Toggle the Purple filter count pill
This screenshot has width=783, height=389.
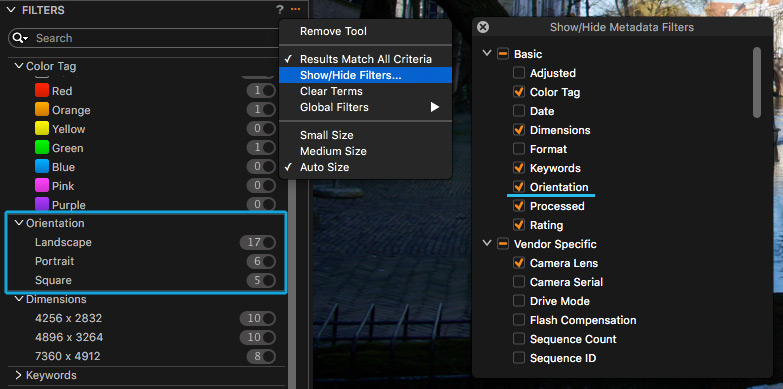click(x=261, y=204)
